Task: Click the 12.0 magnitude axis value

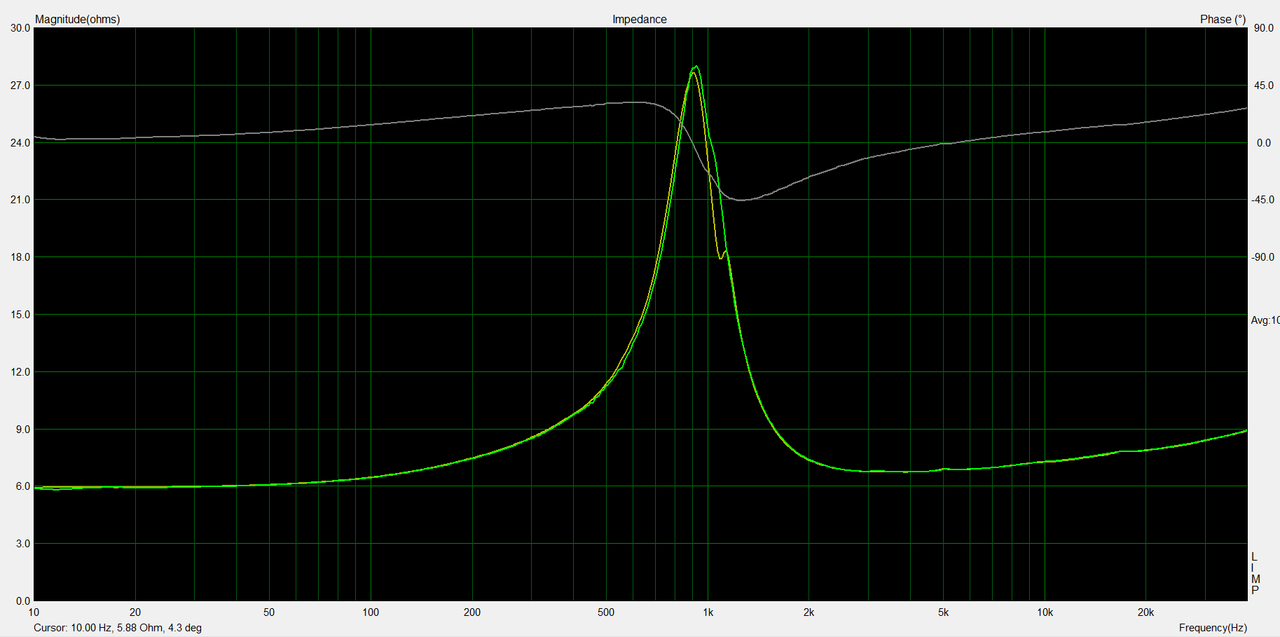Action: (19, 372)
